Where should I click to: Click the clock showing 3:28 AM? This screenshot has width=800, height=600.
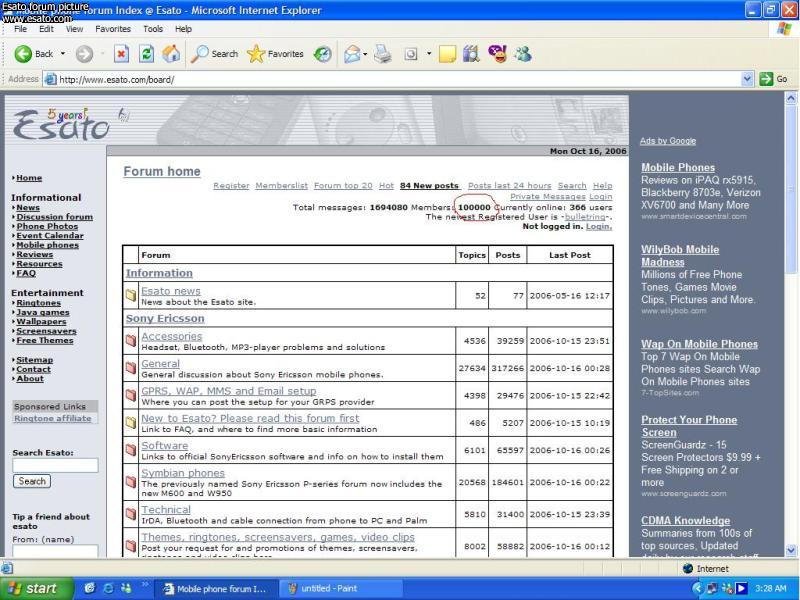click(x=770, y=588)
